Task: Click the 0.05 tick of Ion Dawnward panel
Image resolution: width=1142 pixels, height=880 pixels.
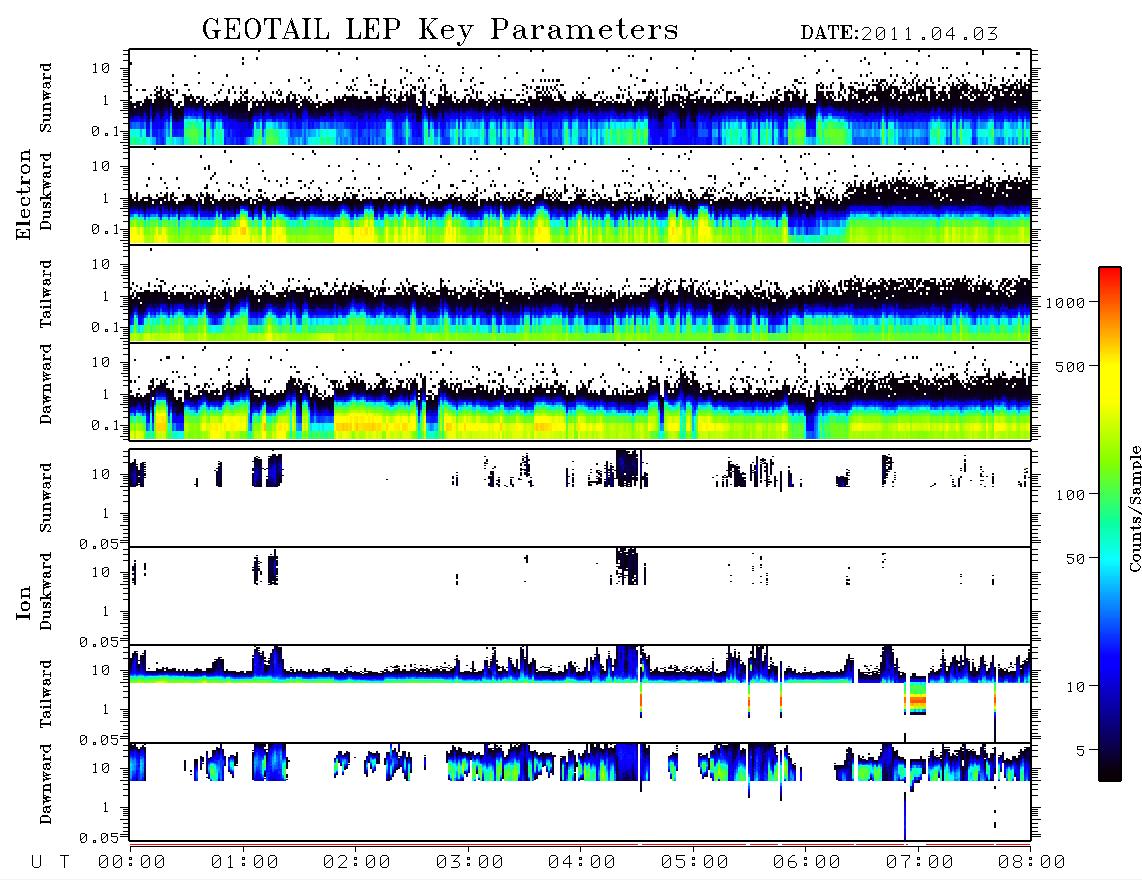Action: pyautogui.click(x=98, y=838)
